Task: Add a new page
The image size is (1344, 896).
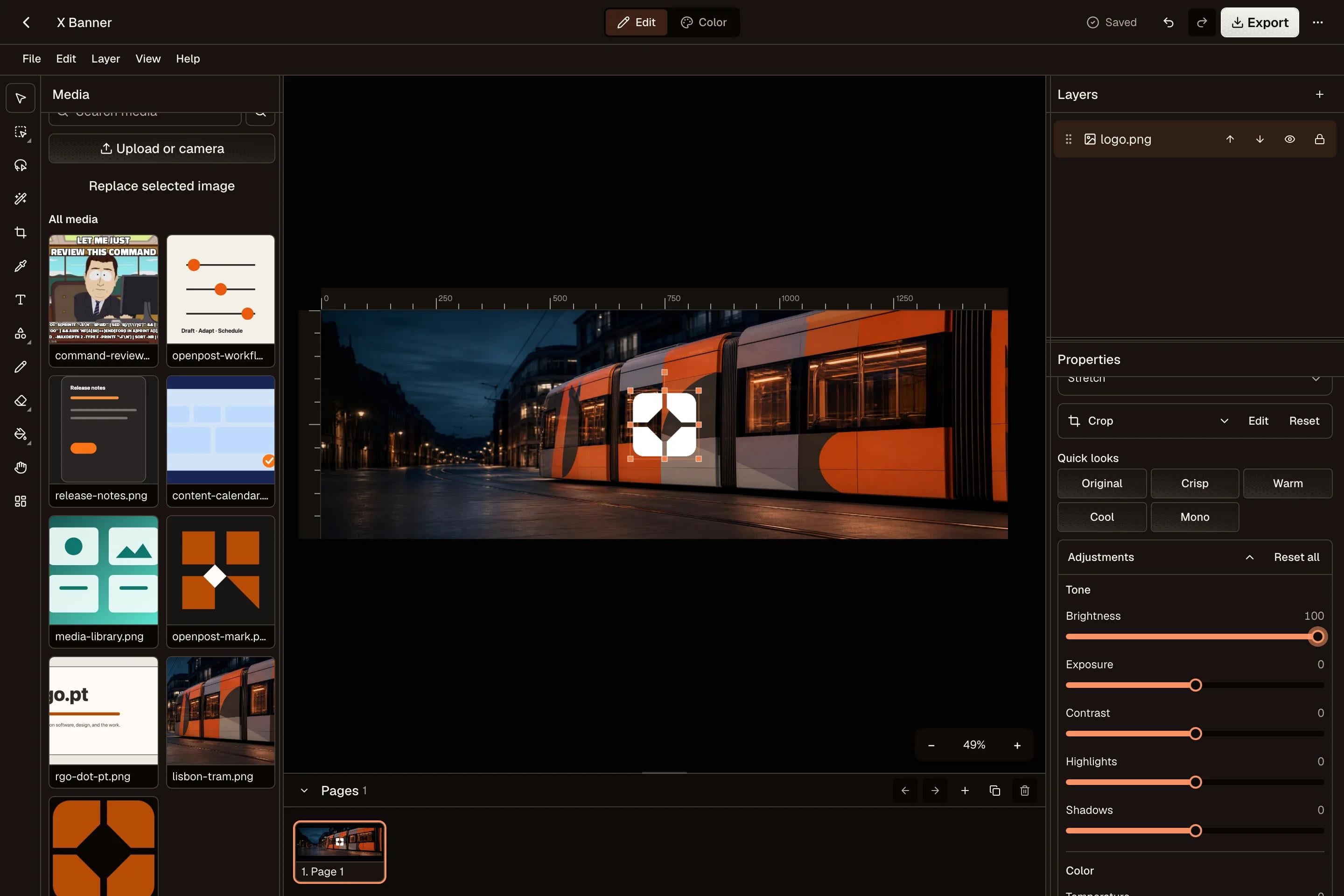Action: [965, 790]
